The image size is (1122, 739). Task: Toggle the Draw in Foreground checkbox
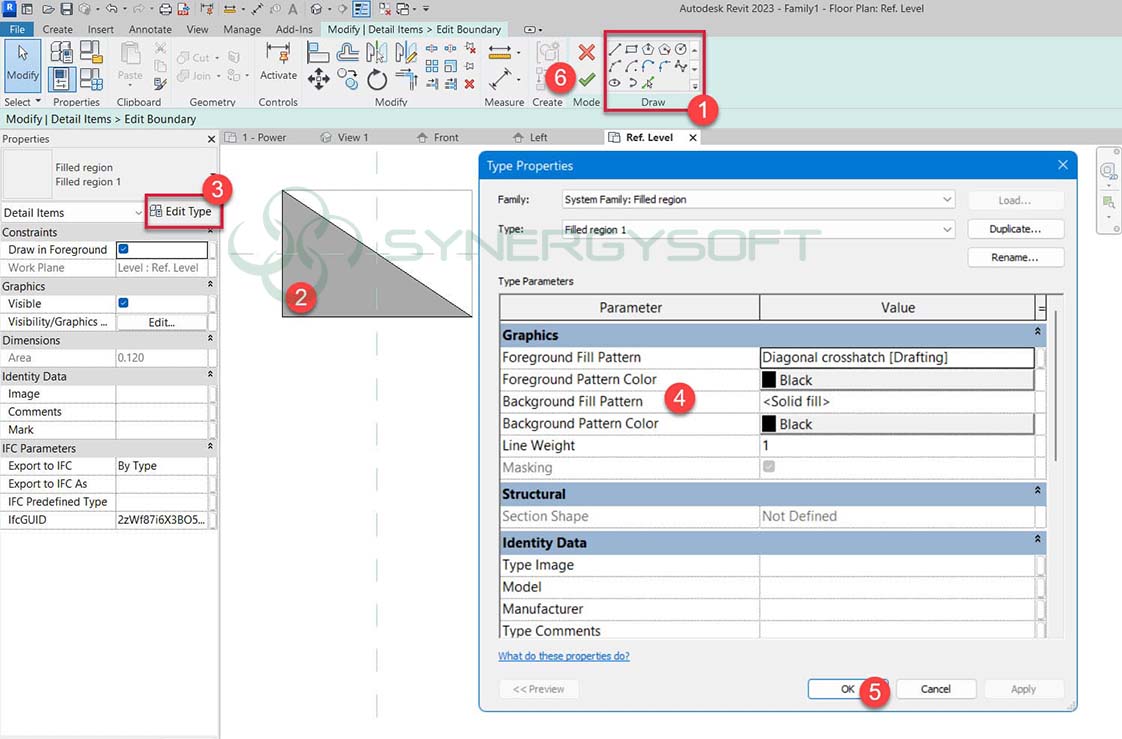124,250
